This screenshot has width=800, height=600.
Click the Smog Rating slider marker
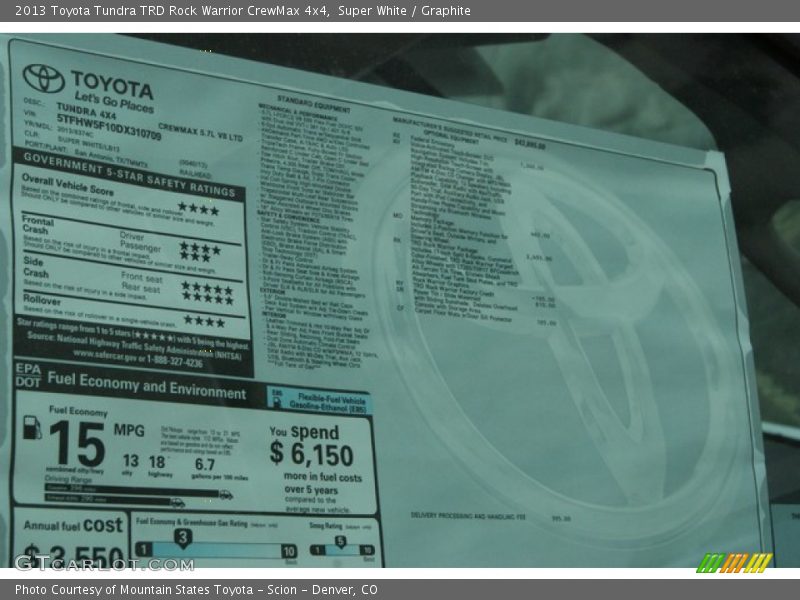click(340, 543)
